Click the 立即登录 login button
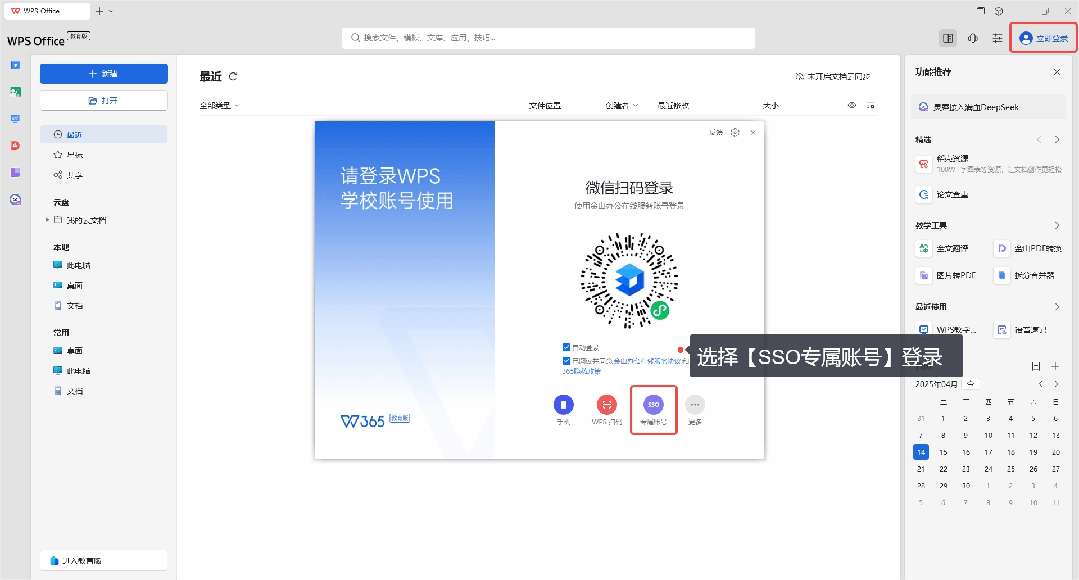The image size is (1079, 580). click(x=1043, y=39)
